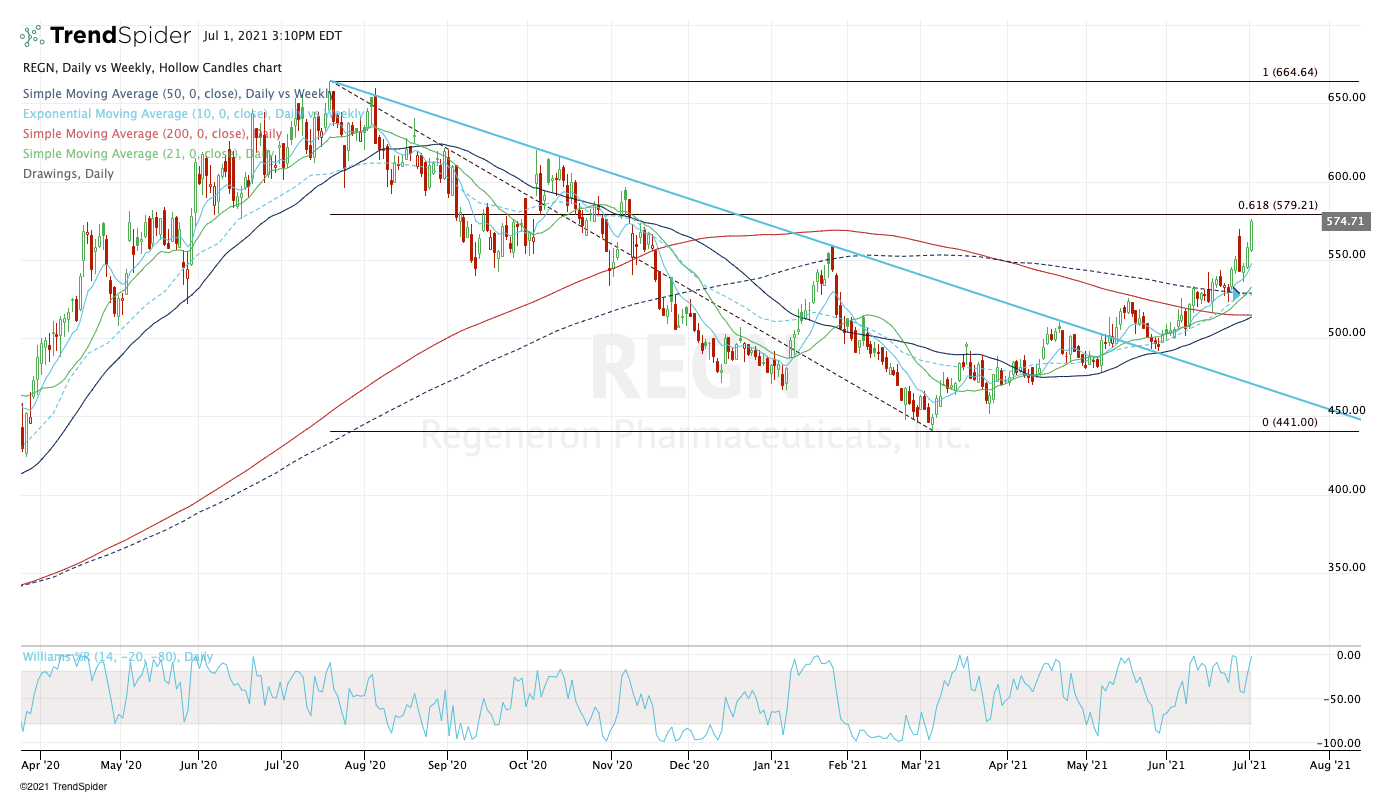Click the 650.00 price axis label

1346,98
